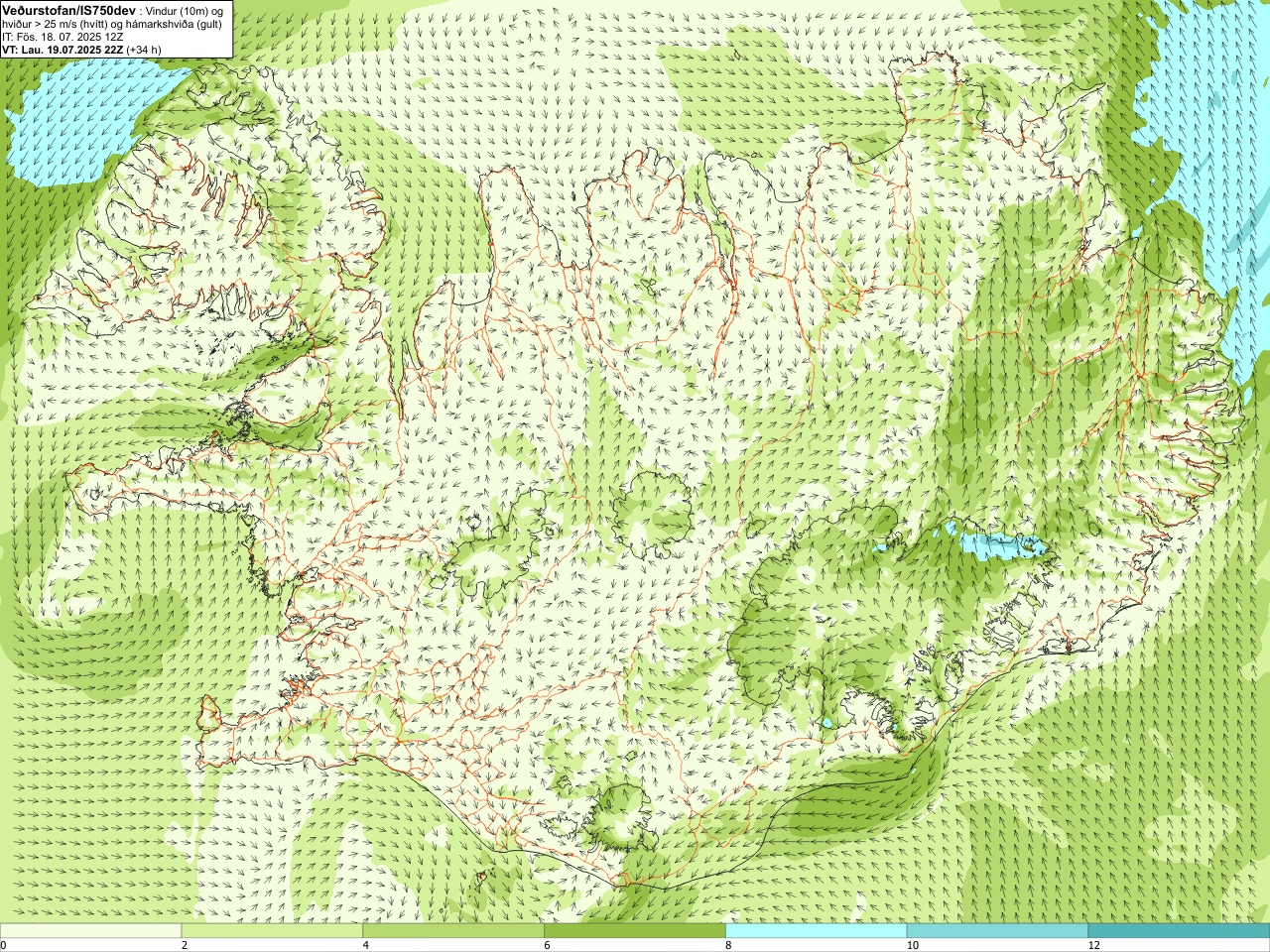
Task: Click the '2' label on the color scale
Action: (x=185, y=945)
